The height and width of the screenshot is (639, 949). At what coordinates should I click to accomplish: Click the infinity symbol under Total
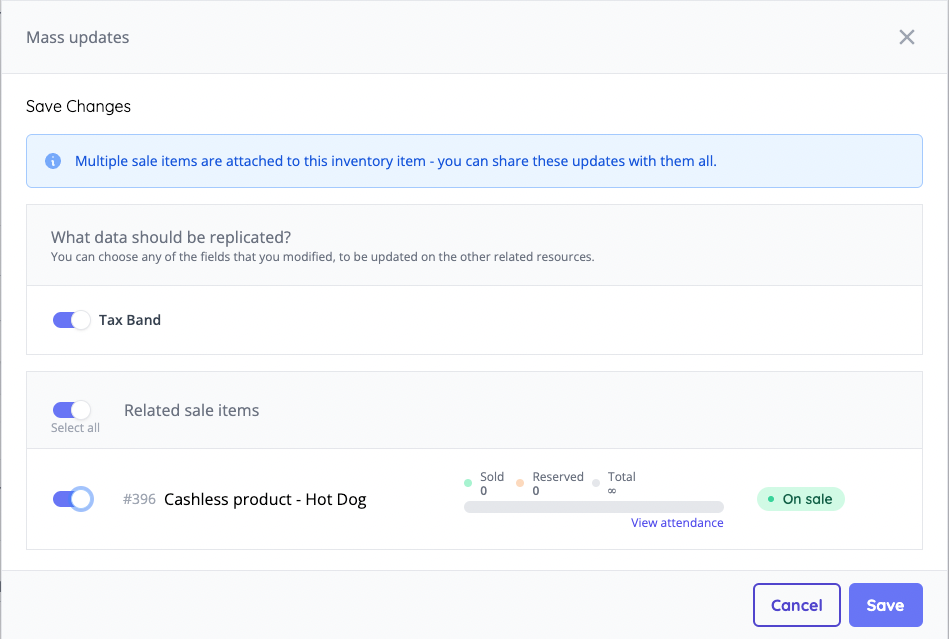pyautogui.click(x=613, y=491)
